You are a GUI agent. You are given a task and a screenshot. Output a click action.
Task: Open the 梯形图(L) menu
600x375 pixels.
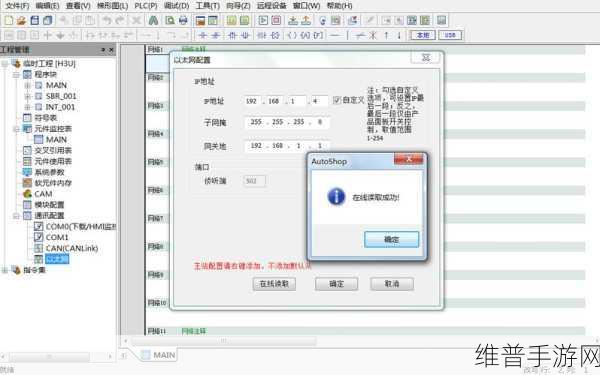click(112, 6)
